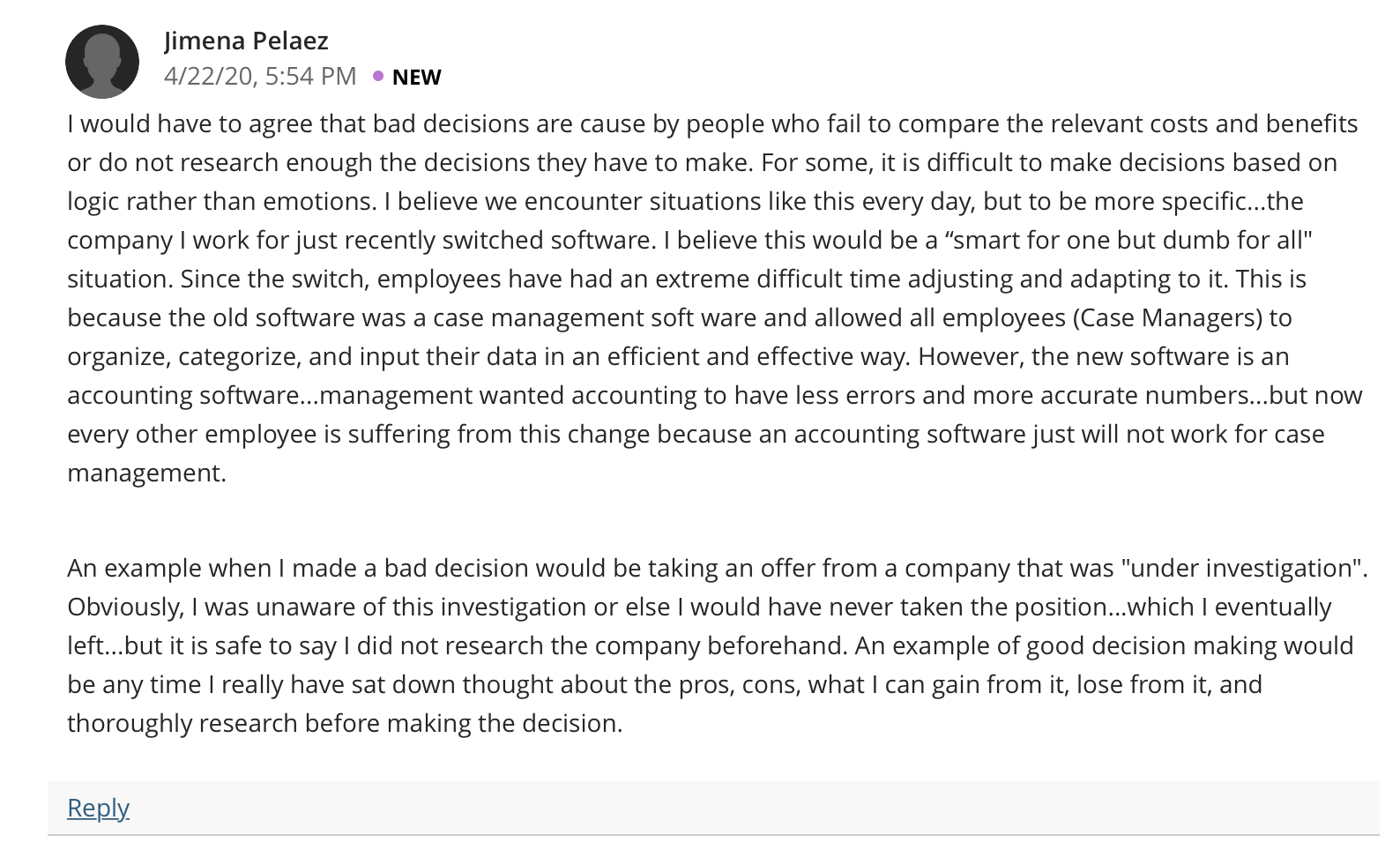
Task: Click the NEW badge label
Action: tap(416, 78)
